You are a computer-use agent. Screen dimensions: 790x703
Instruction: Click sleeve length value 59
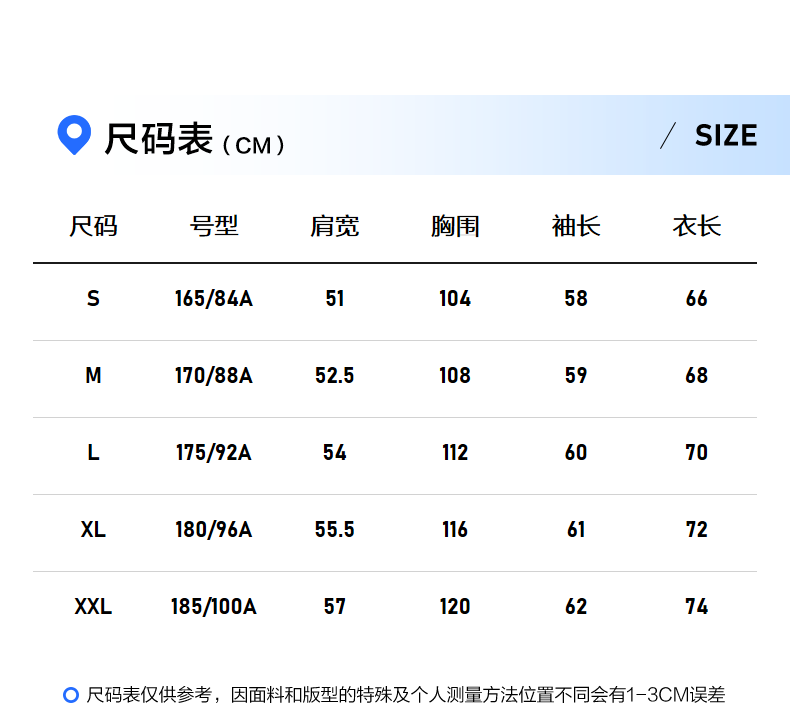pyautogui.click(x=576, y=375)
